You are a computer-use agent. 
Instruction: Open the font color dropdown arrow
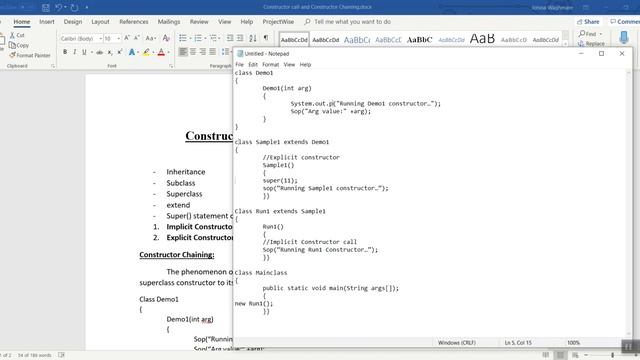point(168,52)
